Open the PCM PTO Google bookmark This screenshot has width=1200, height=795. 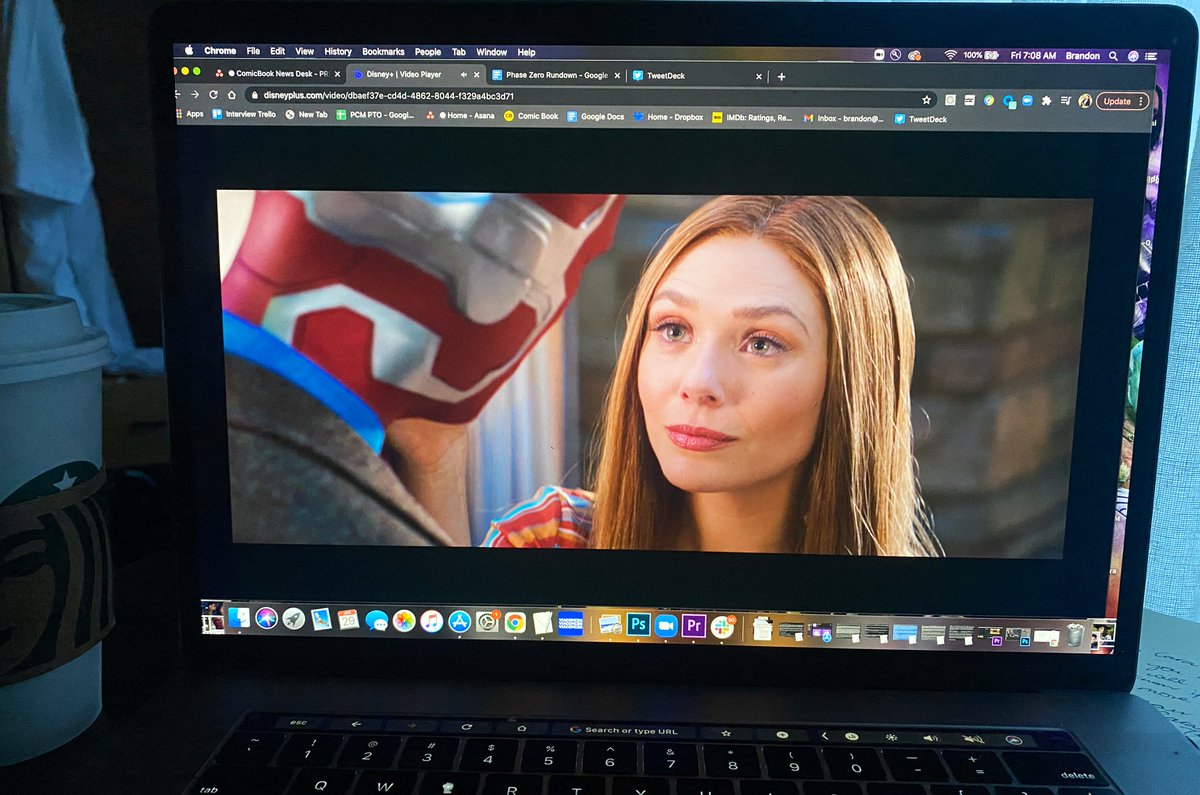coord(375,115)
